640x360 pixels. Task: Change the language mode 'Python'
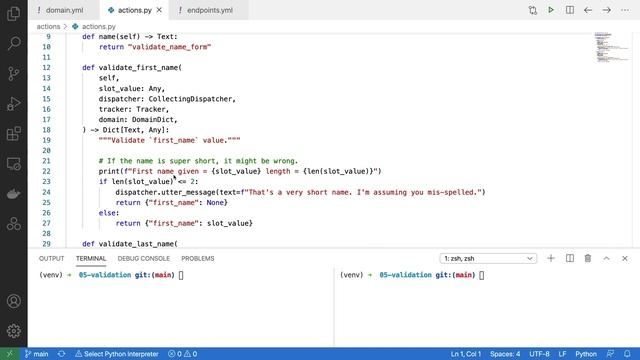pyautogui.click(x=586, y=354)
